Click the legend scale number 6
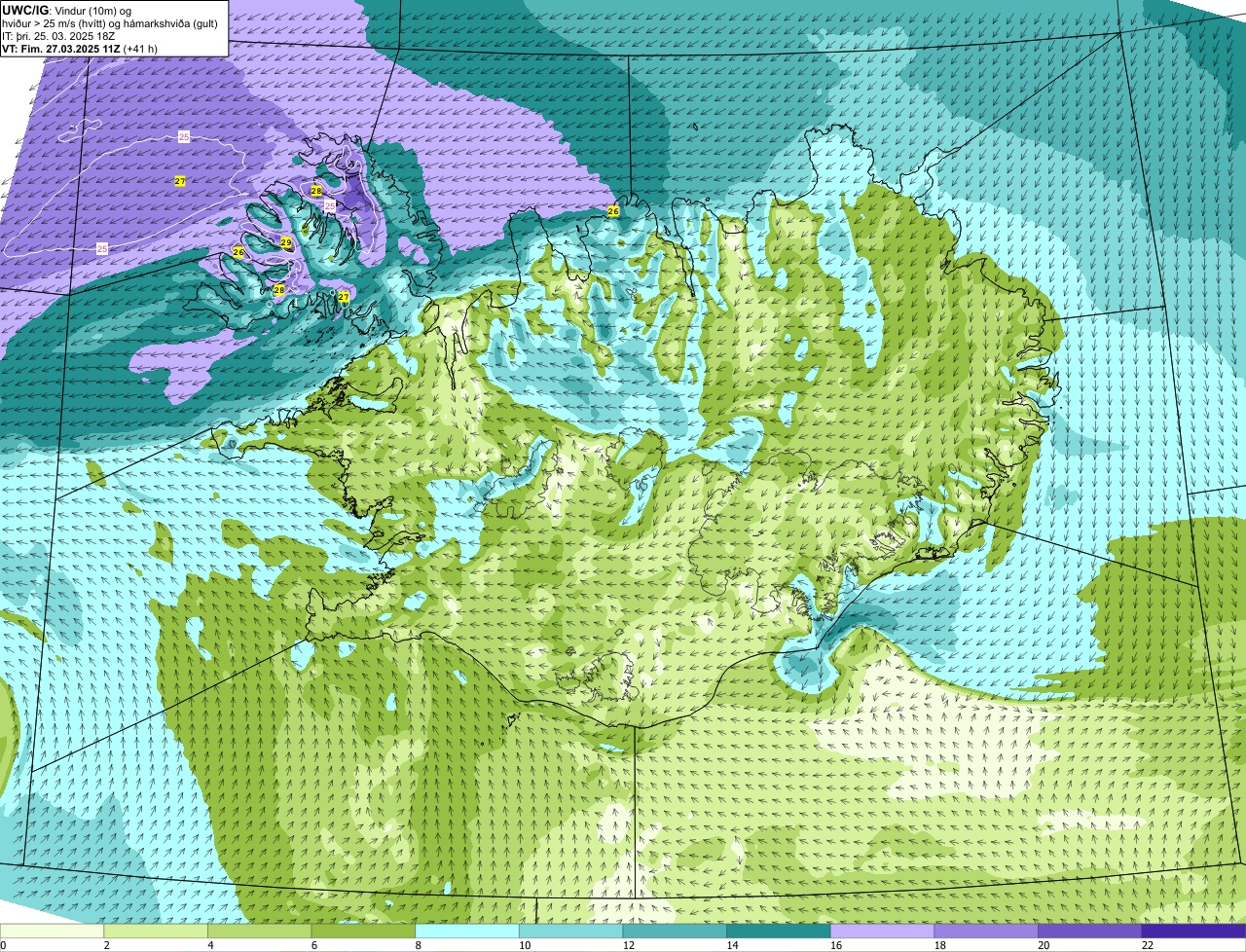 [x=314, y=944]
